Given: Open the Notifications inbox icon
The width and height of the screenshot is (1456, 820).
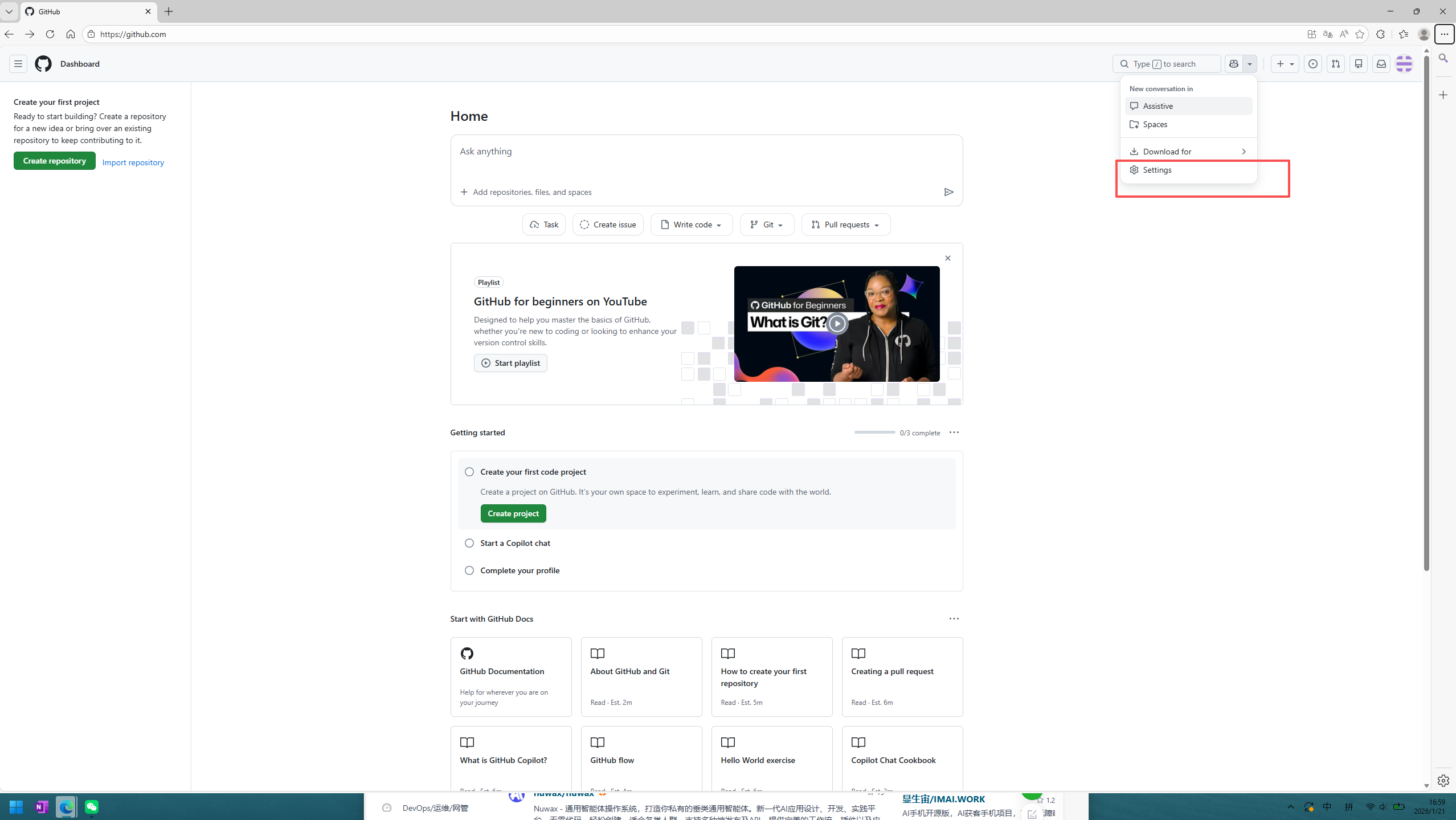Looking at the screenshot, I should (x=1381, y=64).
